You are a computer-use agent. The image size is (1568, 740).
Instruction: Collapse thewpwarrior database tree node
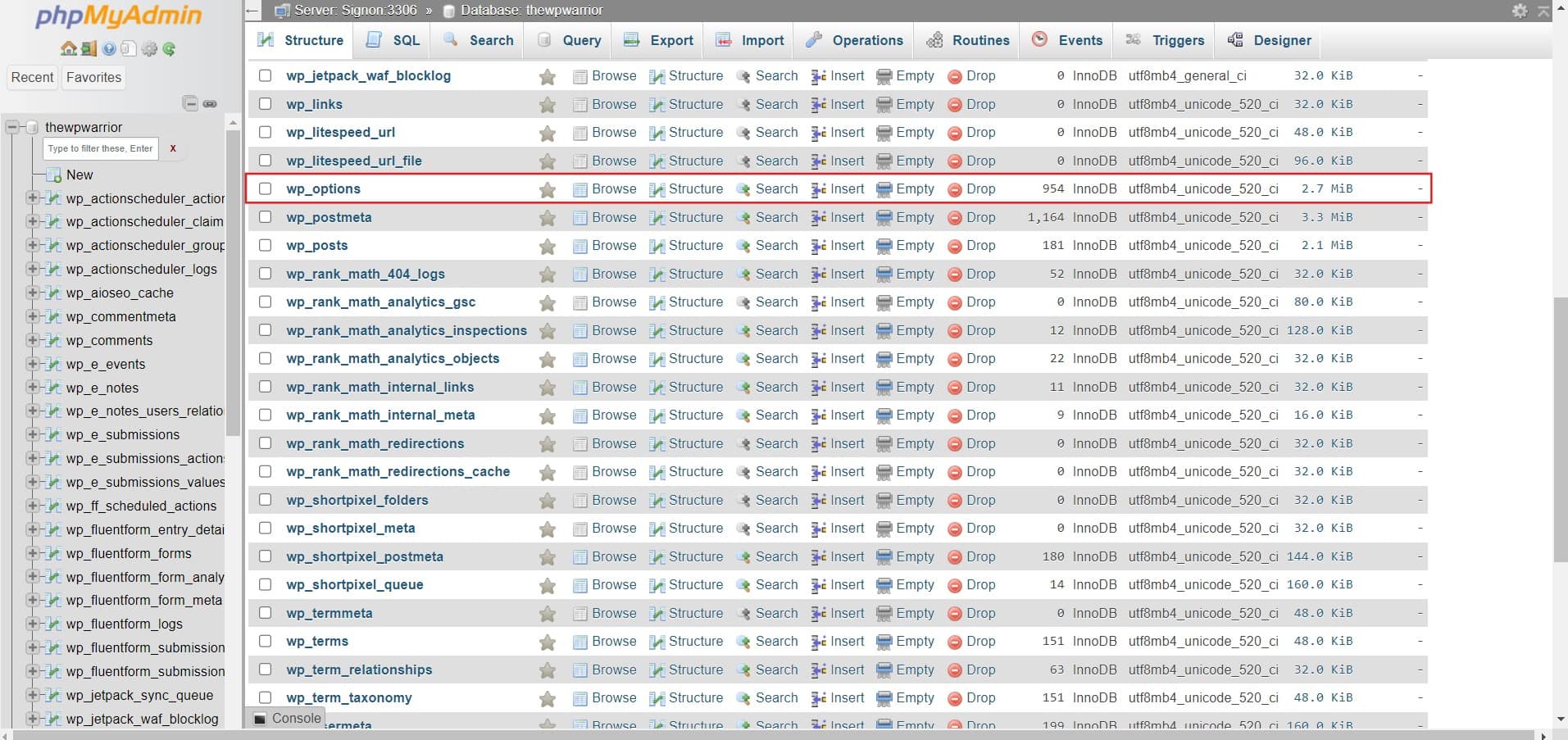[x=12, y=127]
